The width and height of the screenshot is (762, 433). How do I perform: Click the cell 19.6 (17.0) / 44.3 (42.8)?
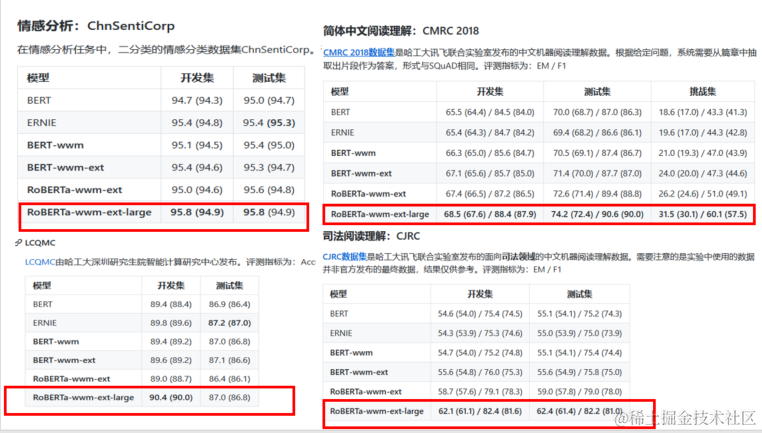coord(703,132)
